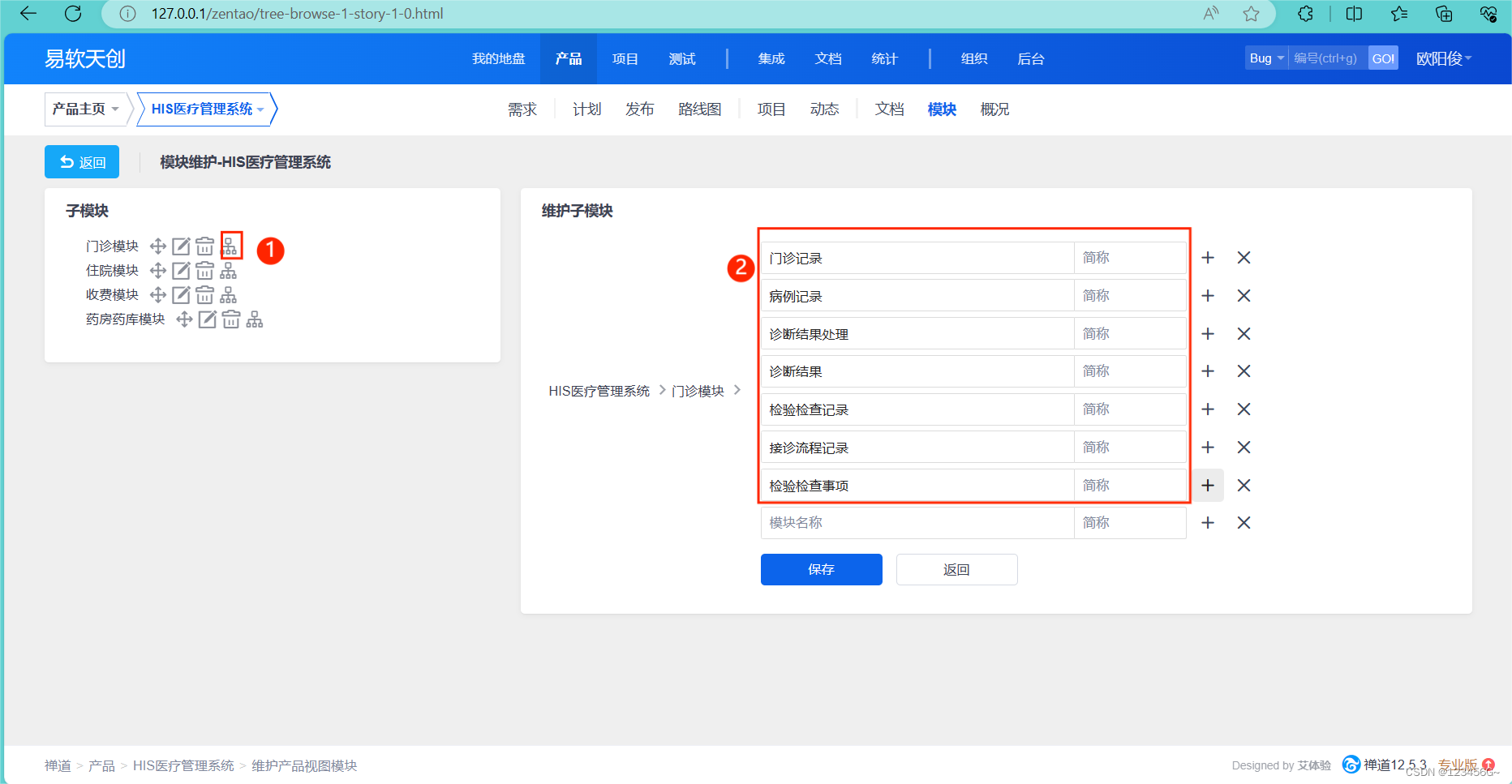Remove the 诊断结果 row
The width and height of the screenshot is (1512, 784).
click(x=1244, y=371)
